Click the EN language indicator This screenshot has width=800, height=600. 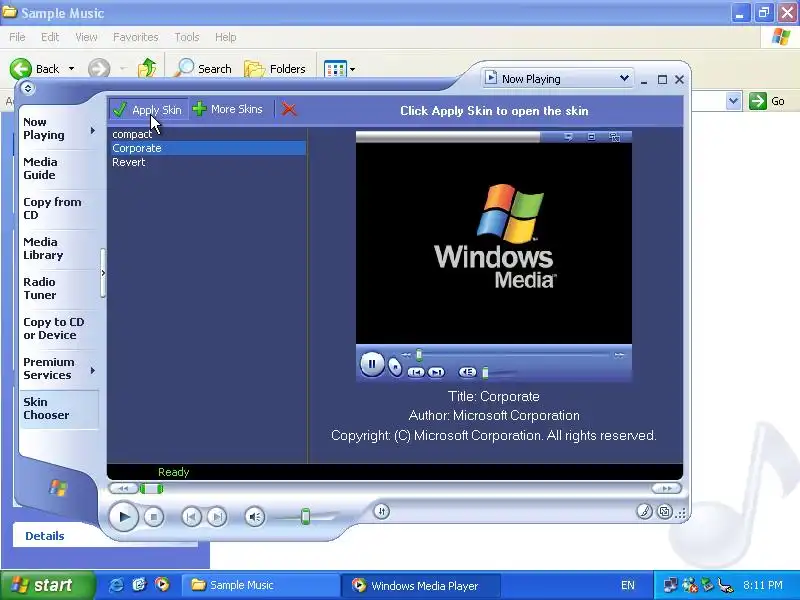[628, 585]
